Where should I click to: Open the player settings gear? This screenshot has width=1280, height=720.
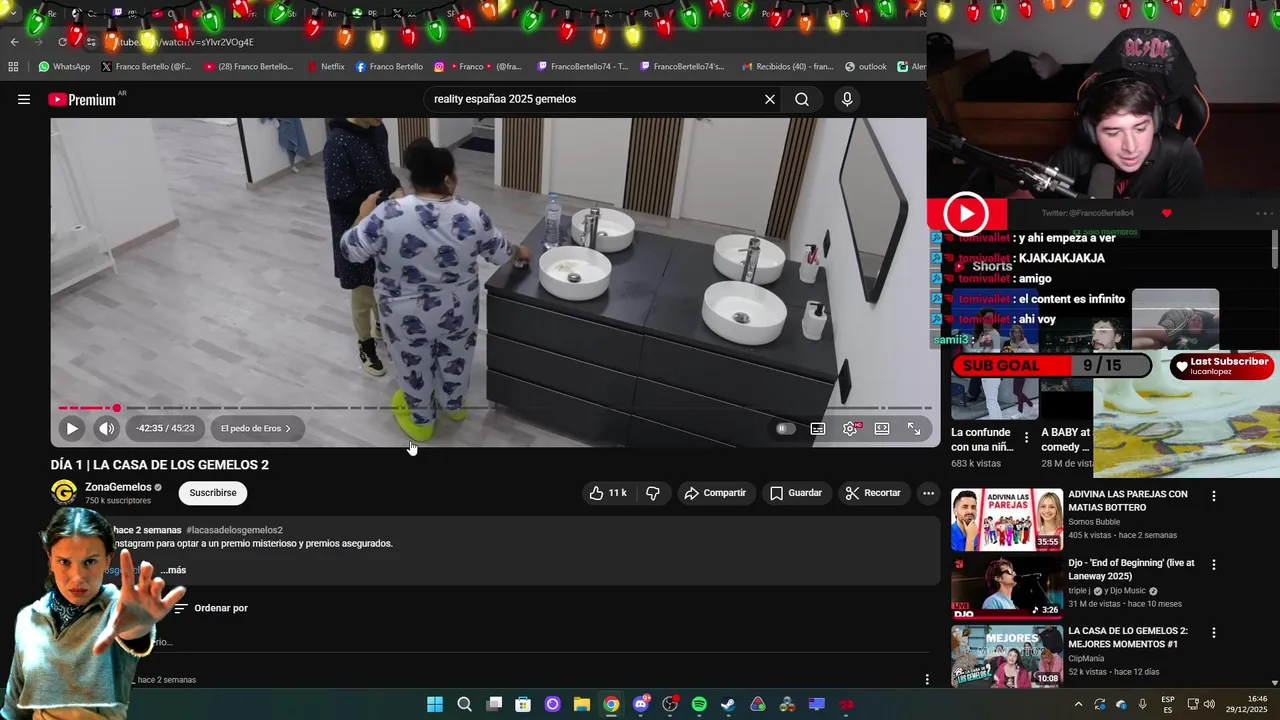coord(850,428)
